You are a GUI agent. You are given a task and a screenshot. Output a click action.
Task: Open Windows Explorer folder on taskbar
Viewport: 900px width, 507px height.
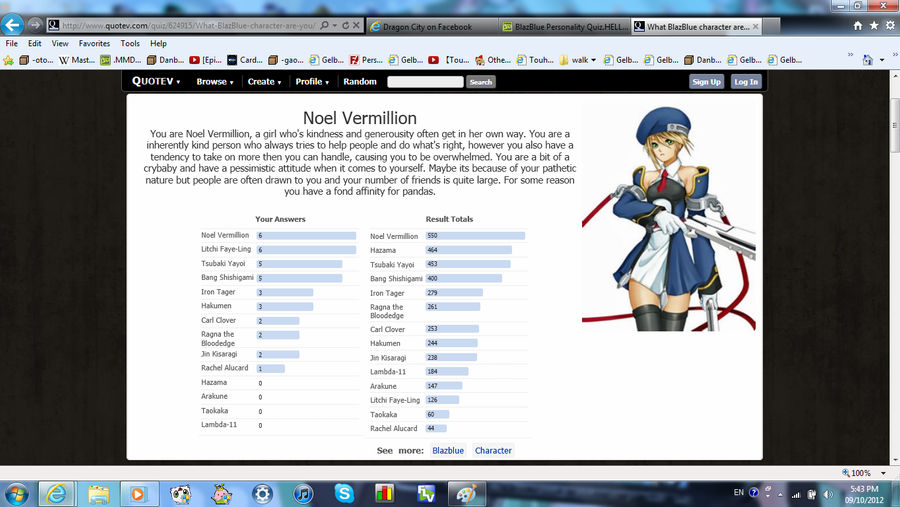click(x=98, y=494)
